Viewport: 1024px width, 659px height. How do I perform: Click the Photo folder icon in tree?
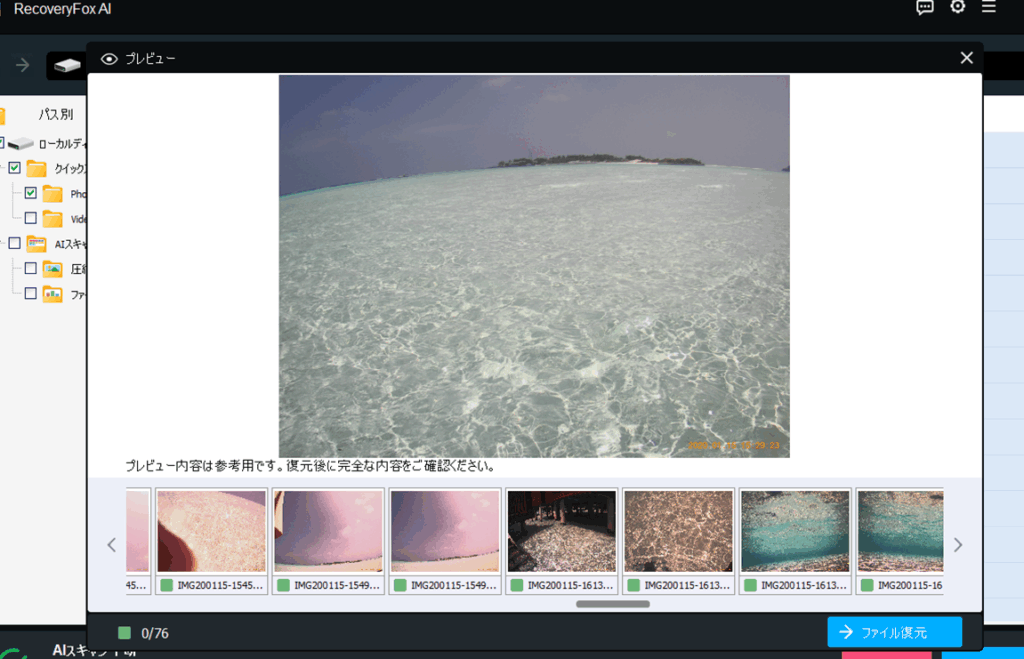(52, 193)
